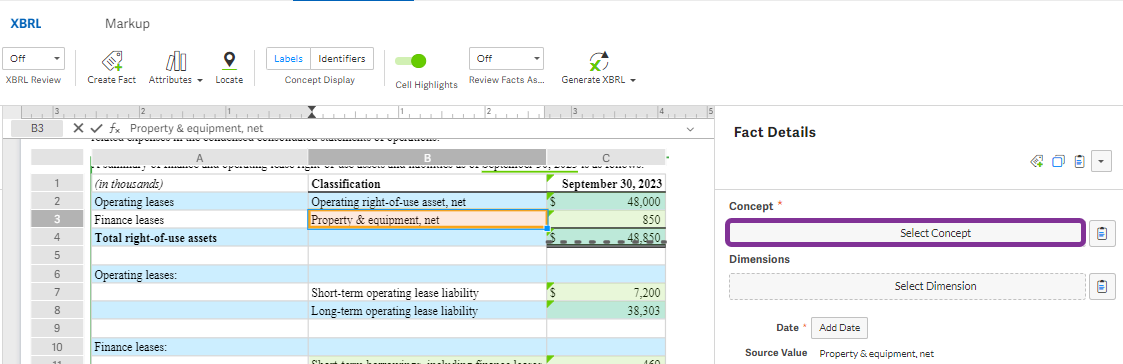Open the Review Facts As dropdown
Screen dimensions: 1123x364
[x=506, y=58]
